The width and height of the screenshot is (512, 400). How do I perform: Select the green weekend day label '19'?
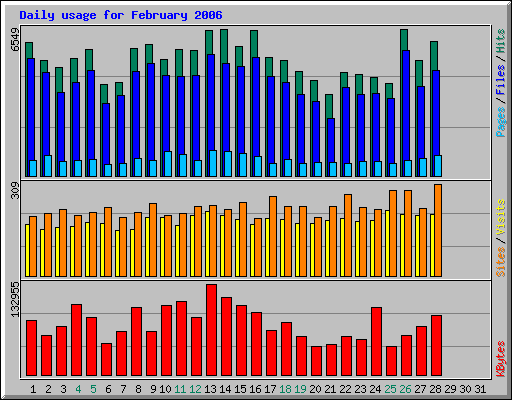(x=300, y=389)
